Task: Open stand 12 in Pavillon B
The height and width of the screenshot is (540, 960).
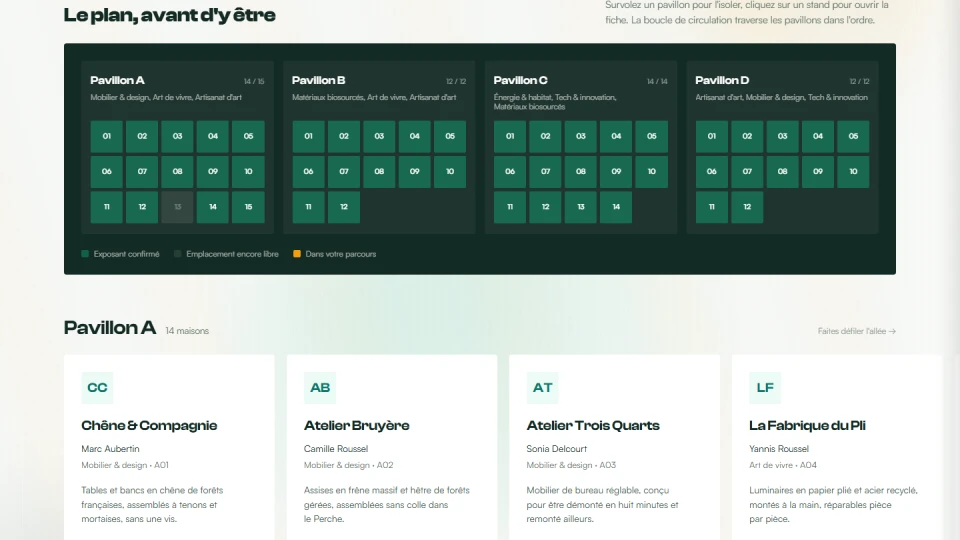Action: (343, 207)
